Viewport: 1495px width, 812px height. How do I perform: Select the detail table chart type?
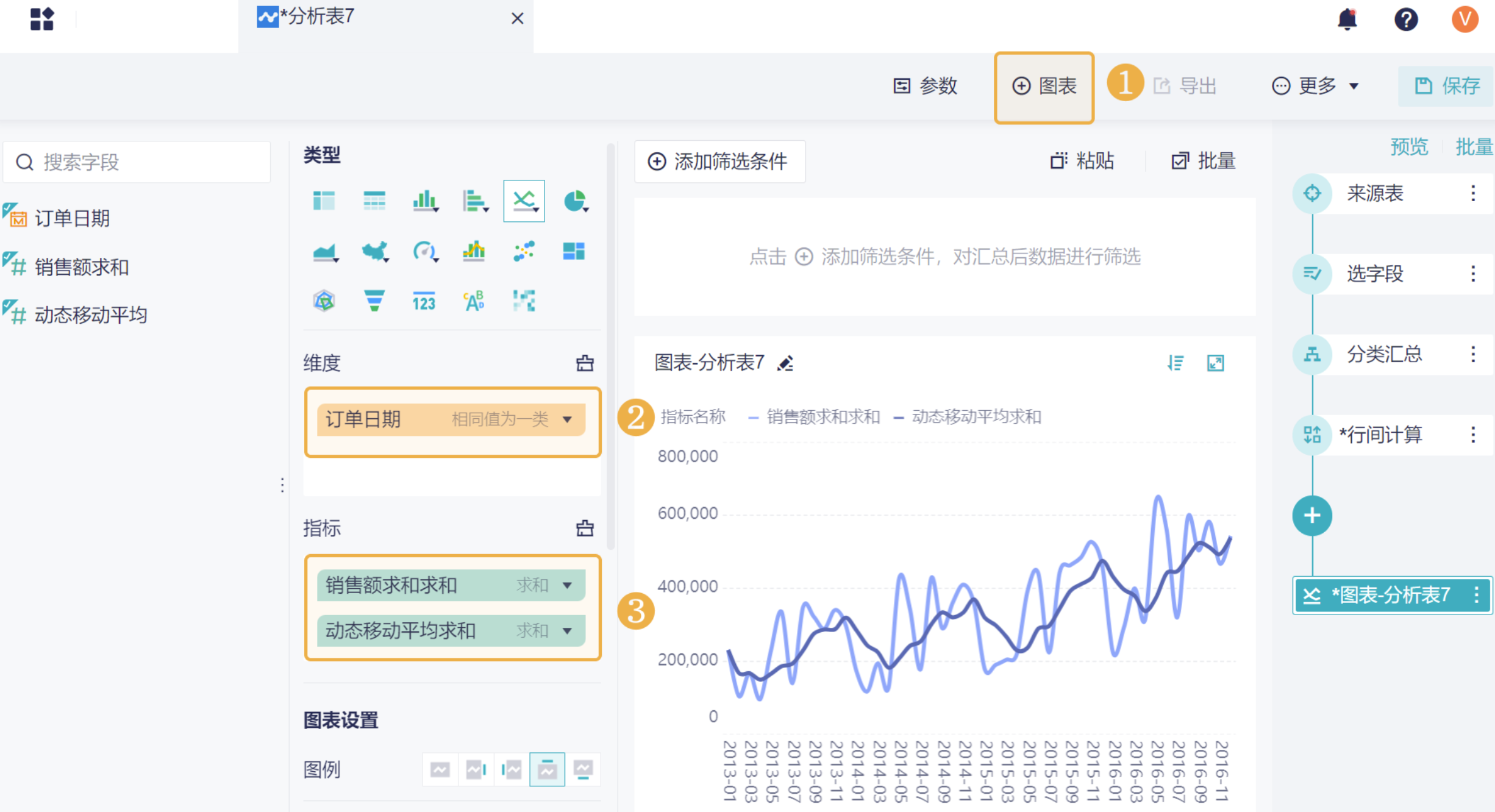pyautogui.click(x=374, y=201)
